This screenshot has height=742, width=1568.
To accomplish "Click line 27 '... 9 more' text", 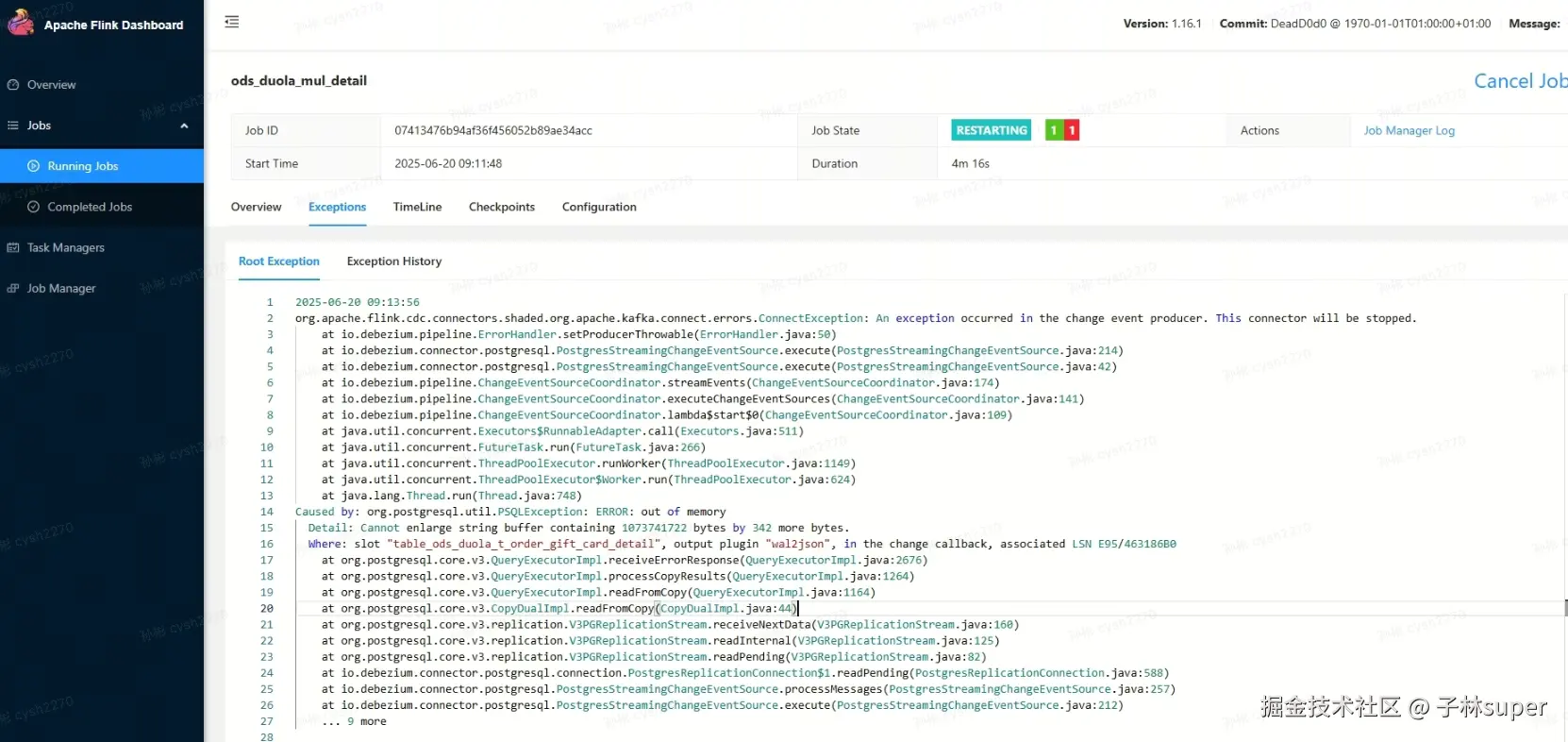I will click(x=354, y=721).
